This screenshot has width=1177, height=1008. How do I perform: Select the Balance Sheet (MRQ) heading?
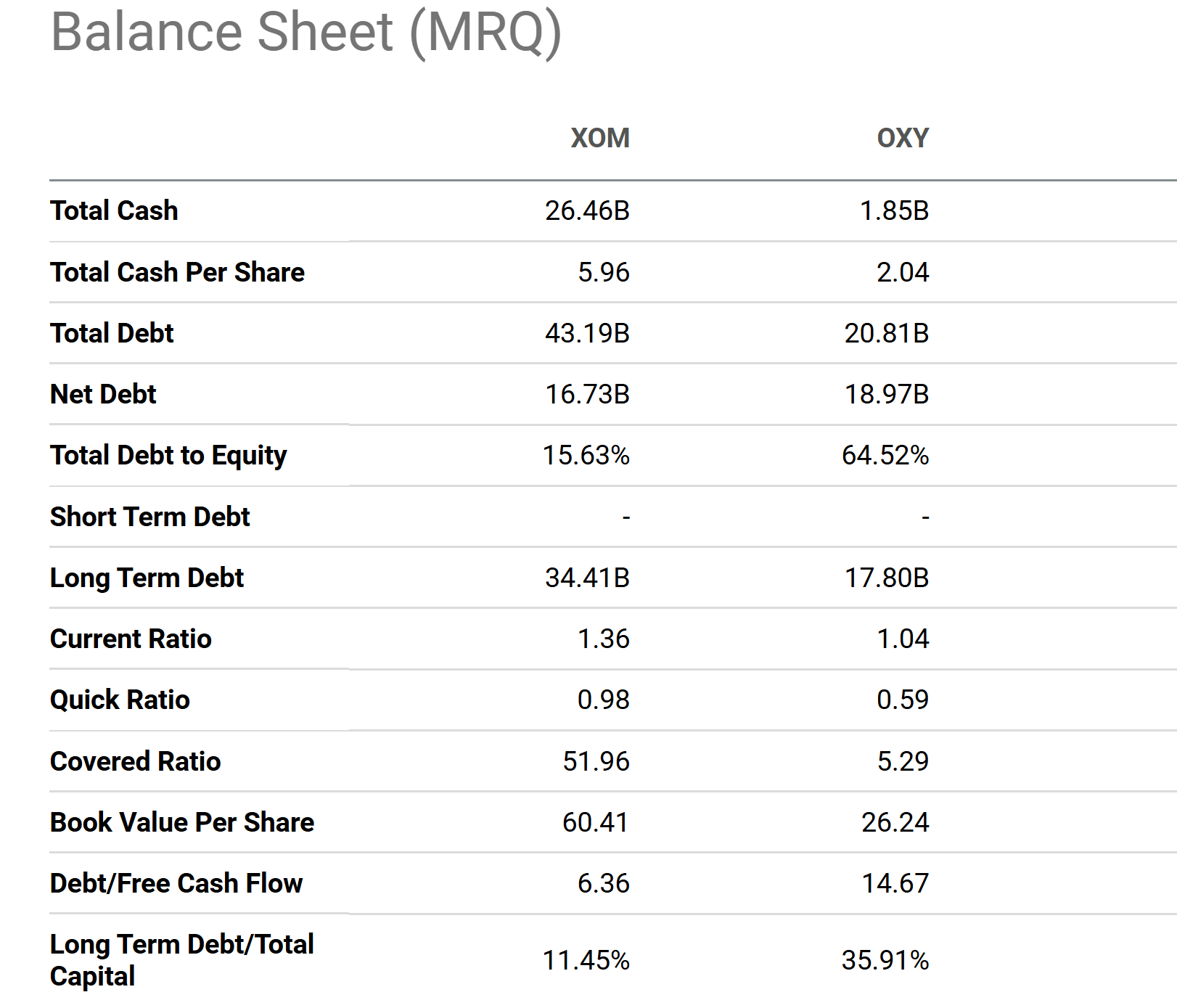coord(305,33)
